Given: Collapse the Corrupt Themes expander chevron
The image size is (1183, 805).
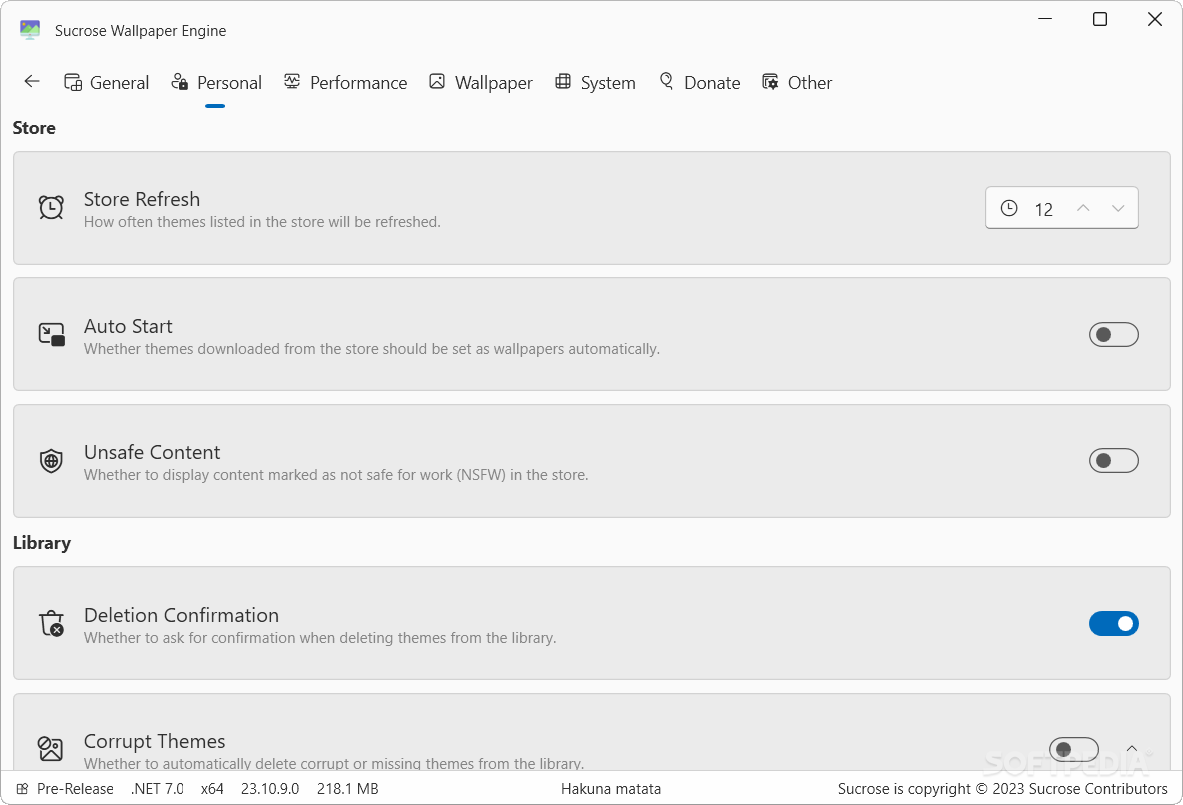Looking at the screenshot, I should click(x=1132, y=748).
